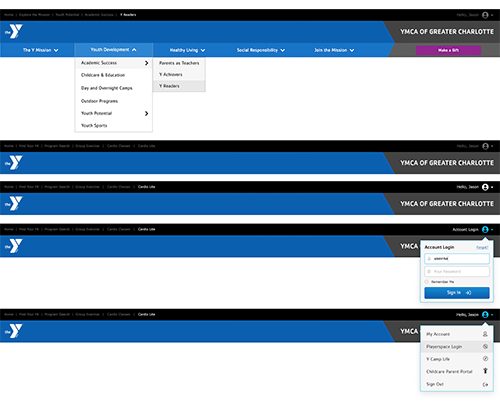
Task: Click the arrow icon on the Sign In button
Action: [x=468, y=293]
